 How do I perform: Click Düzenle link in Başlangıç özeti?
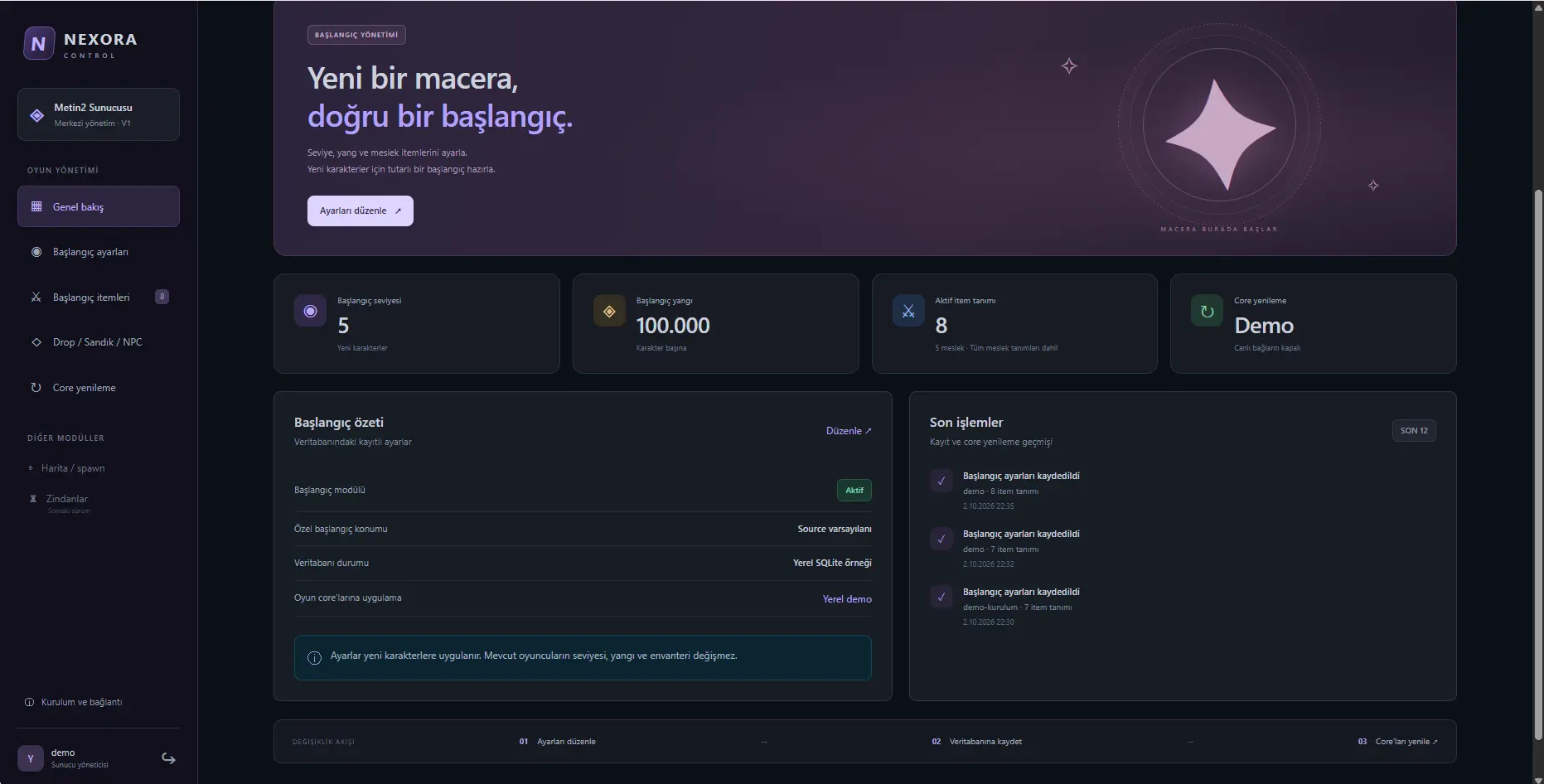point(849,431)
